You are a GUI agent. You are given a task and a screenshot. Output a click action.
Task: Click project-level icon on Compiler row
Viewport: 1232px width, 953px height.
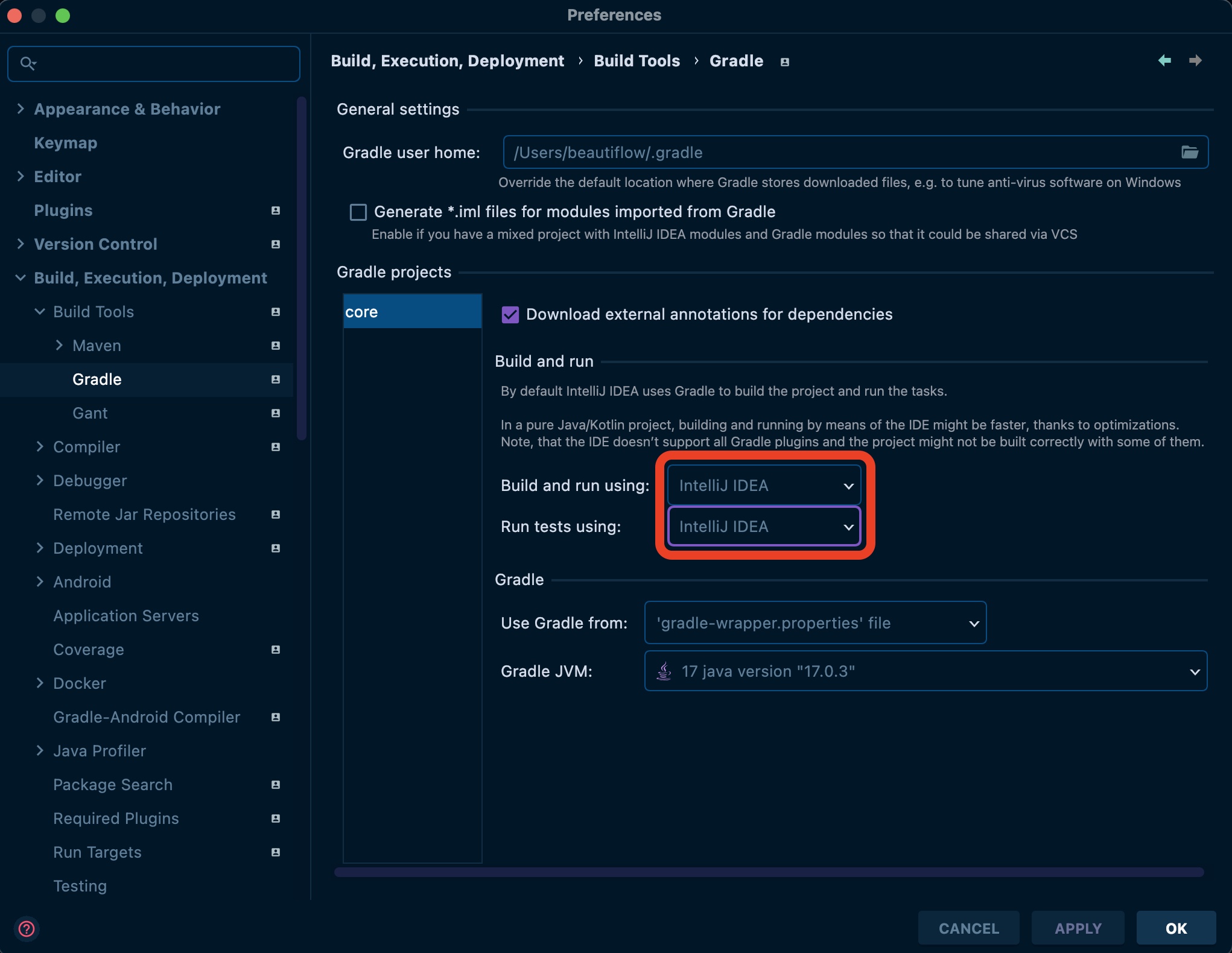(276, 447)
